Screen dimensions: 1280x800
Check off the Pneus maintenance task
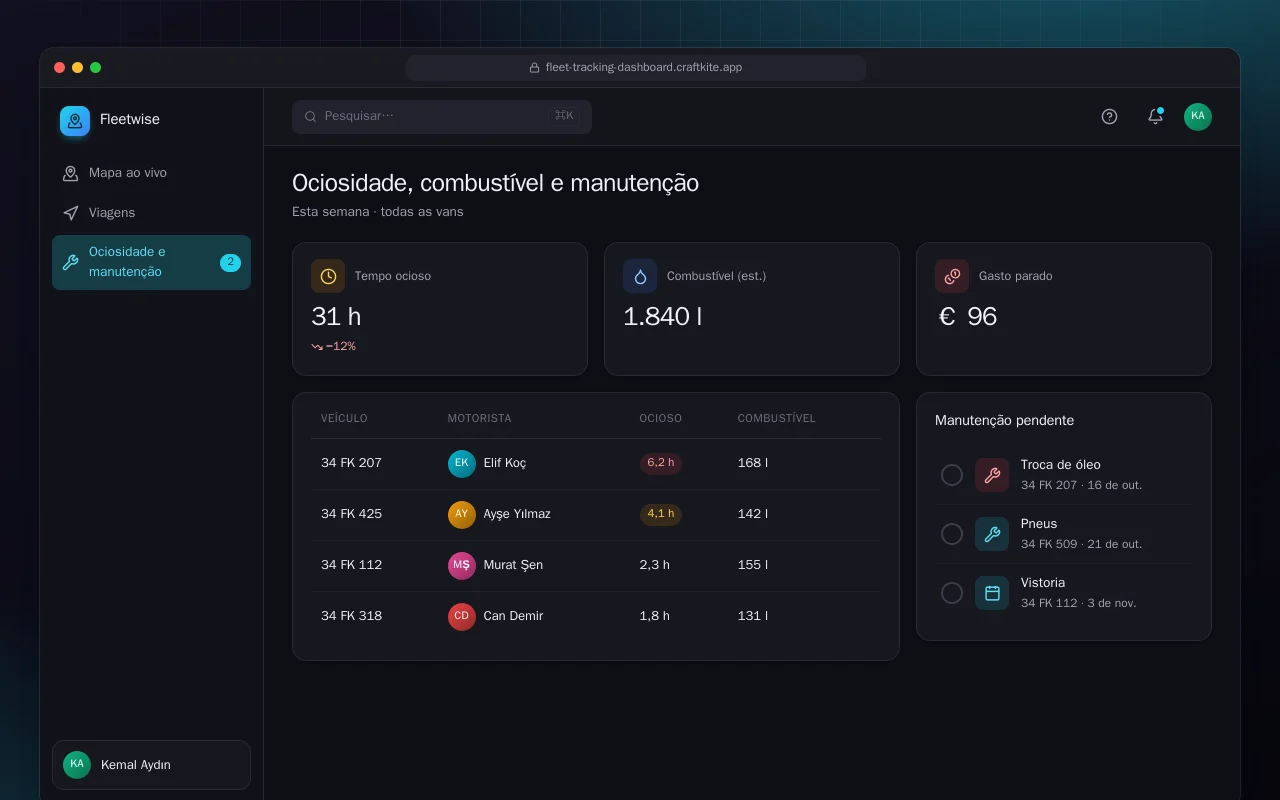pos(952,534)
